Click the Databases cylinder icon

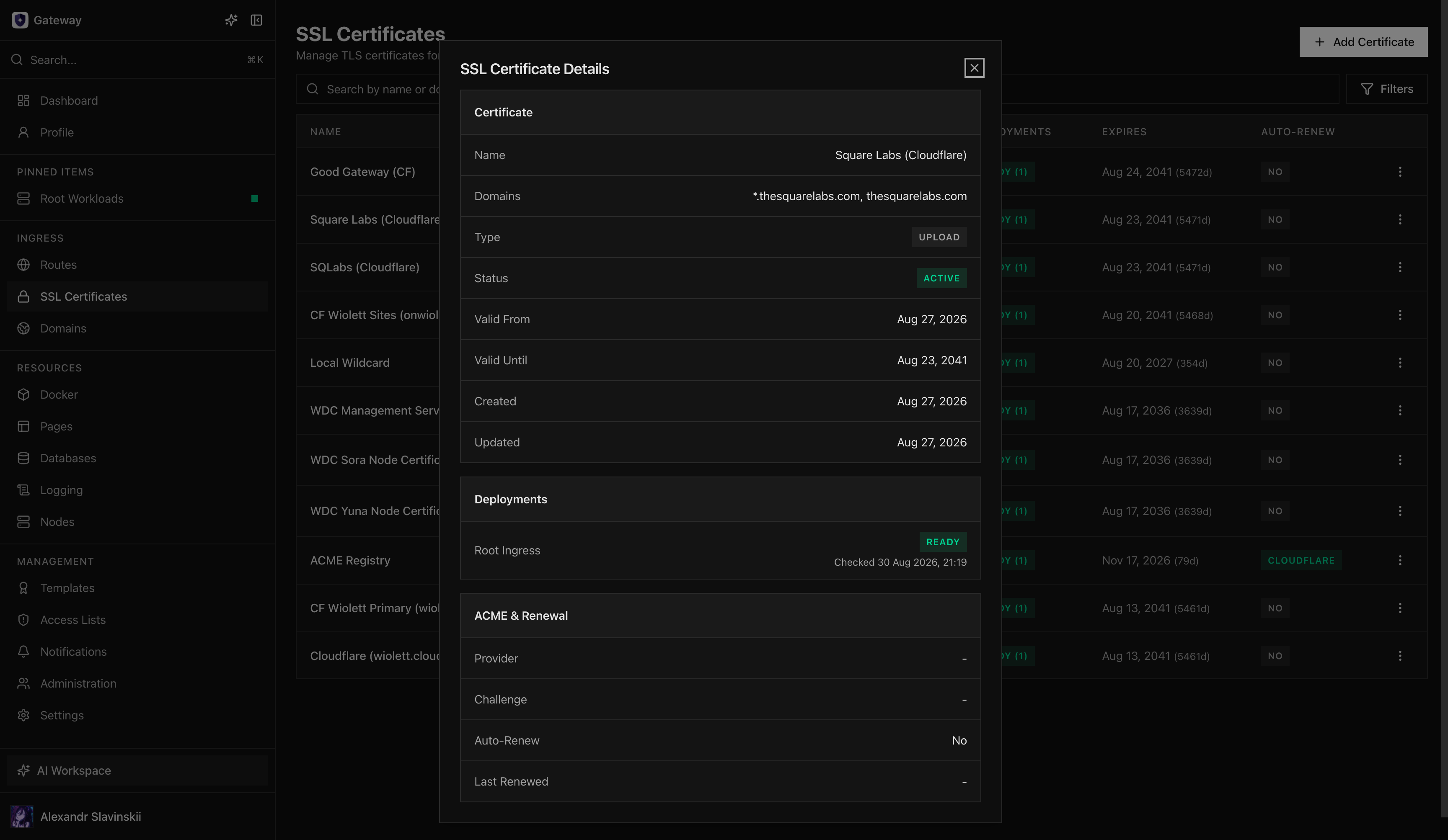click(23, 458)
